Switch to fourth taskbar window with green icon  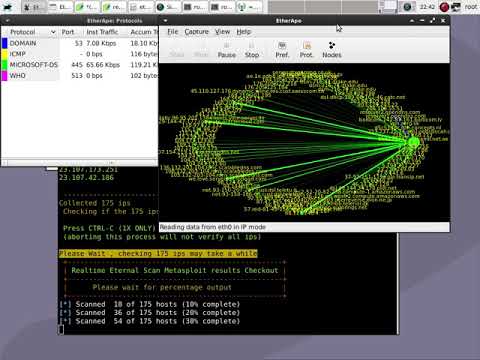pyautogui.click(x=114, y=7)
